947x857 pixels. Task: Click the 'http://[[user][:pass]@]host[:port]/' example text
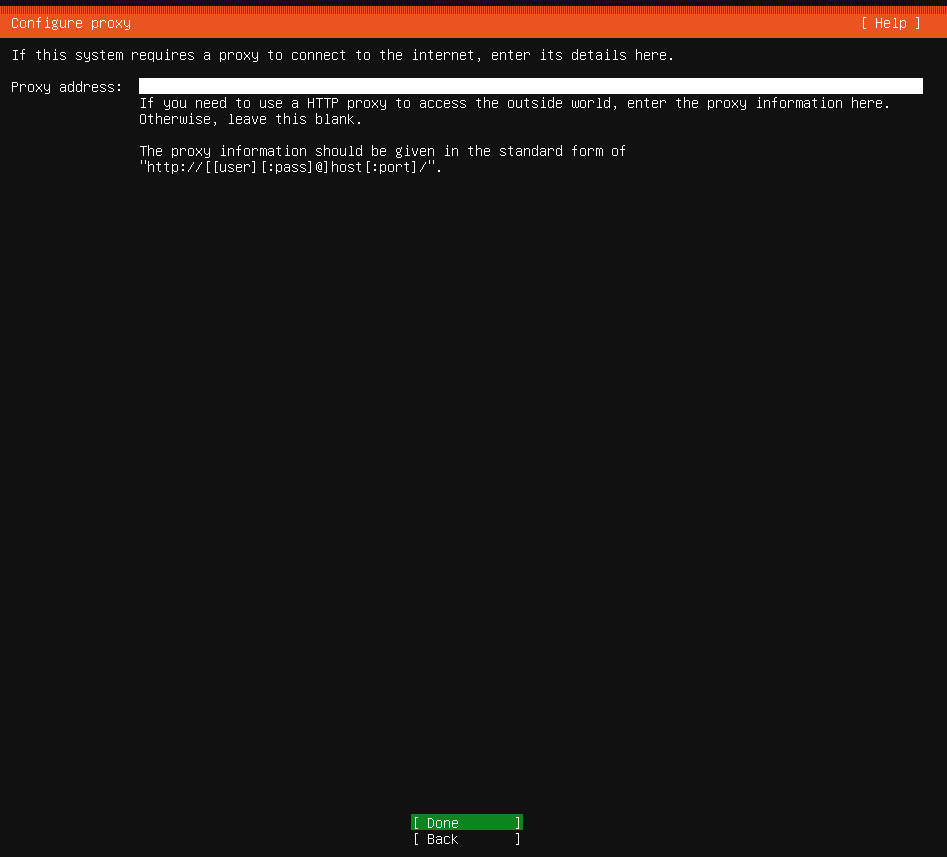point(291,167)
